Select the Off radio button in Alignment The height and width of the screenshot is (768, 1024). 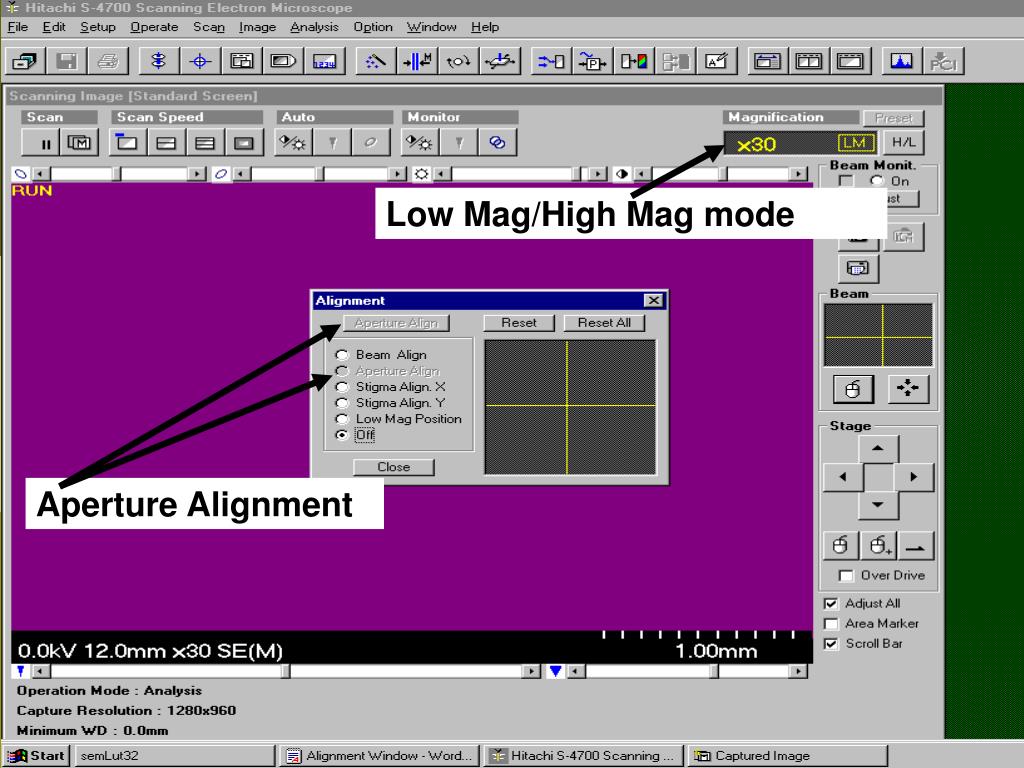[341, 435]
